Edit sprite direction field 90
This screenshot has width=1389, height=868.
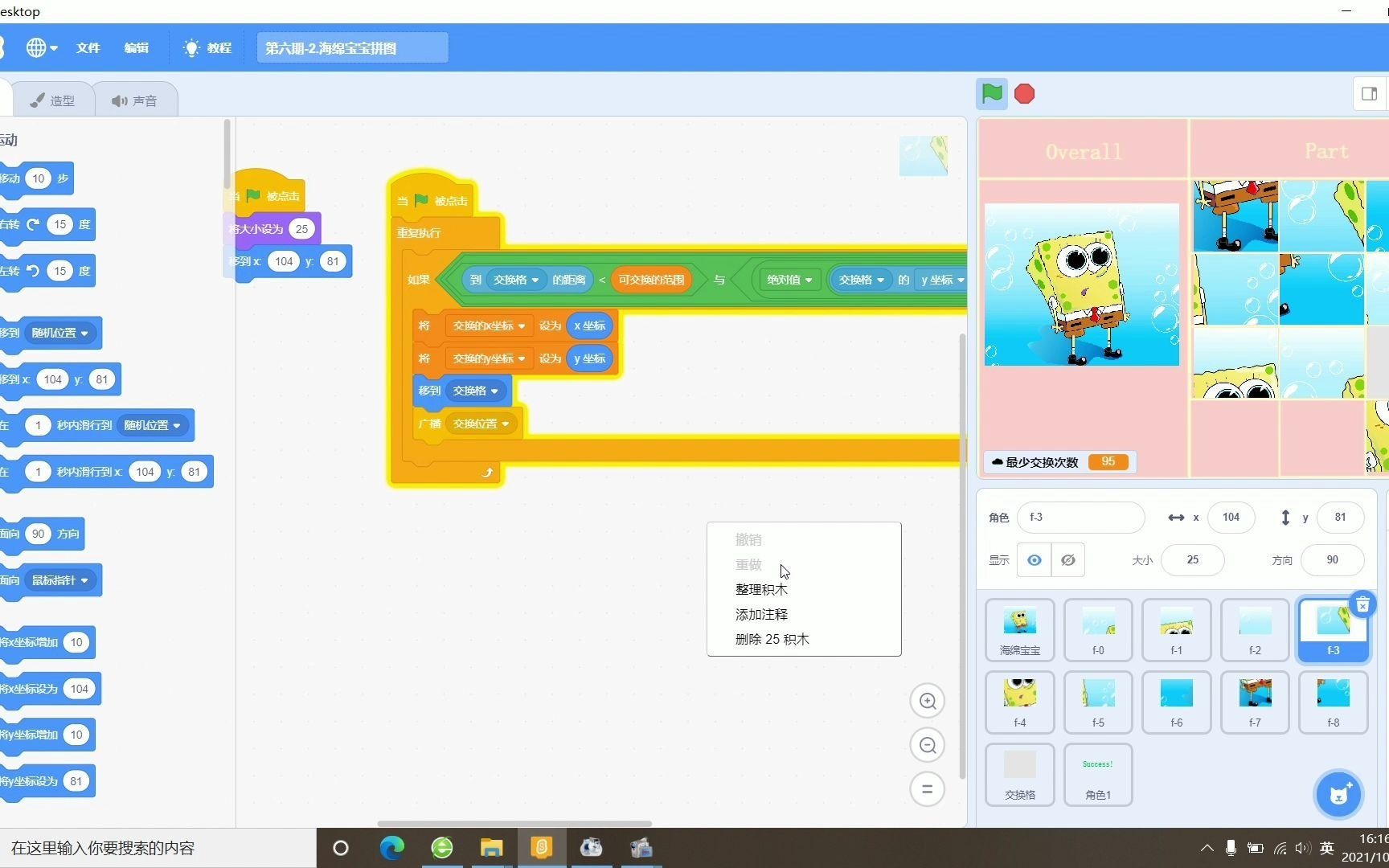1332,560
